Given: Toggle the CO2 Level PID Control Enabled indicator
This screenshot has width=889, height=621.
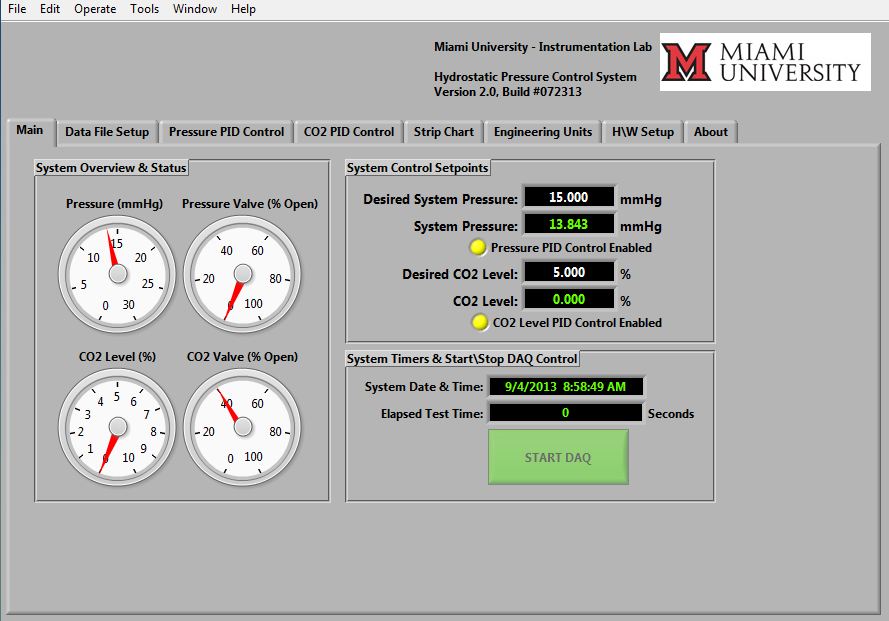Looking at the screenshot, I should point(479,322).
